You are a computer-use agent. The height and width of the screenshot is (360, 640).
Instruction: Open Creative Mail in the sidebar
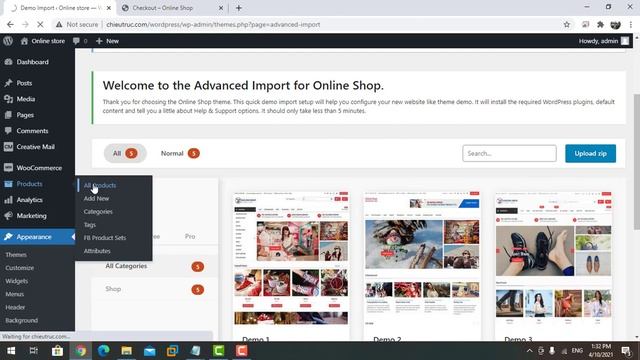[x=37, y=147]
